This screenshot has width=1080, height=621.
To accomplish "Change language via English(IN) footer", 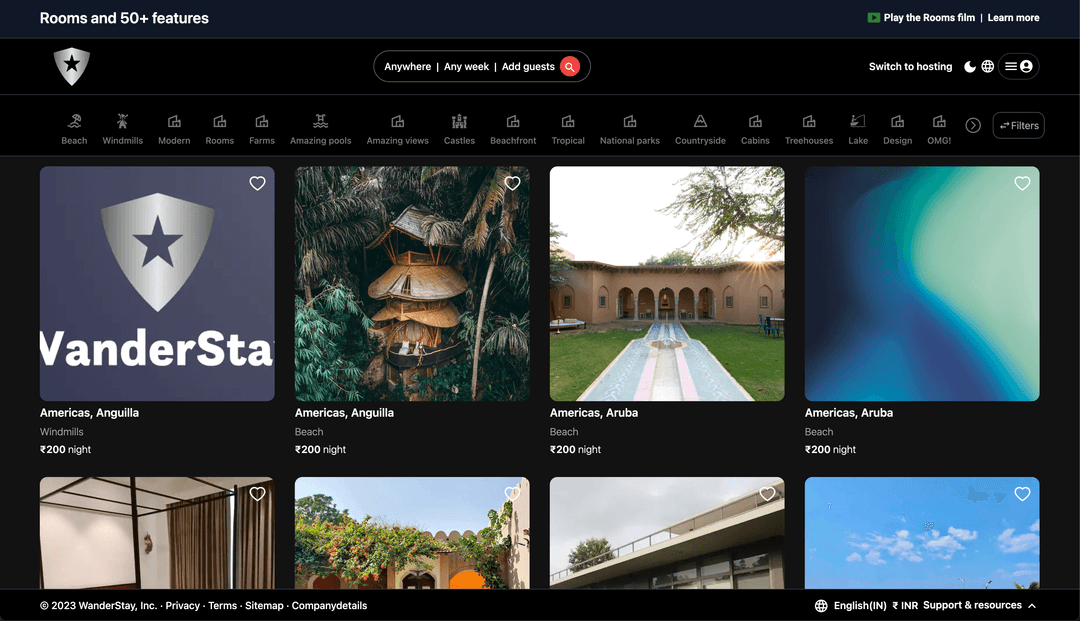I will 860,606.
